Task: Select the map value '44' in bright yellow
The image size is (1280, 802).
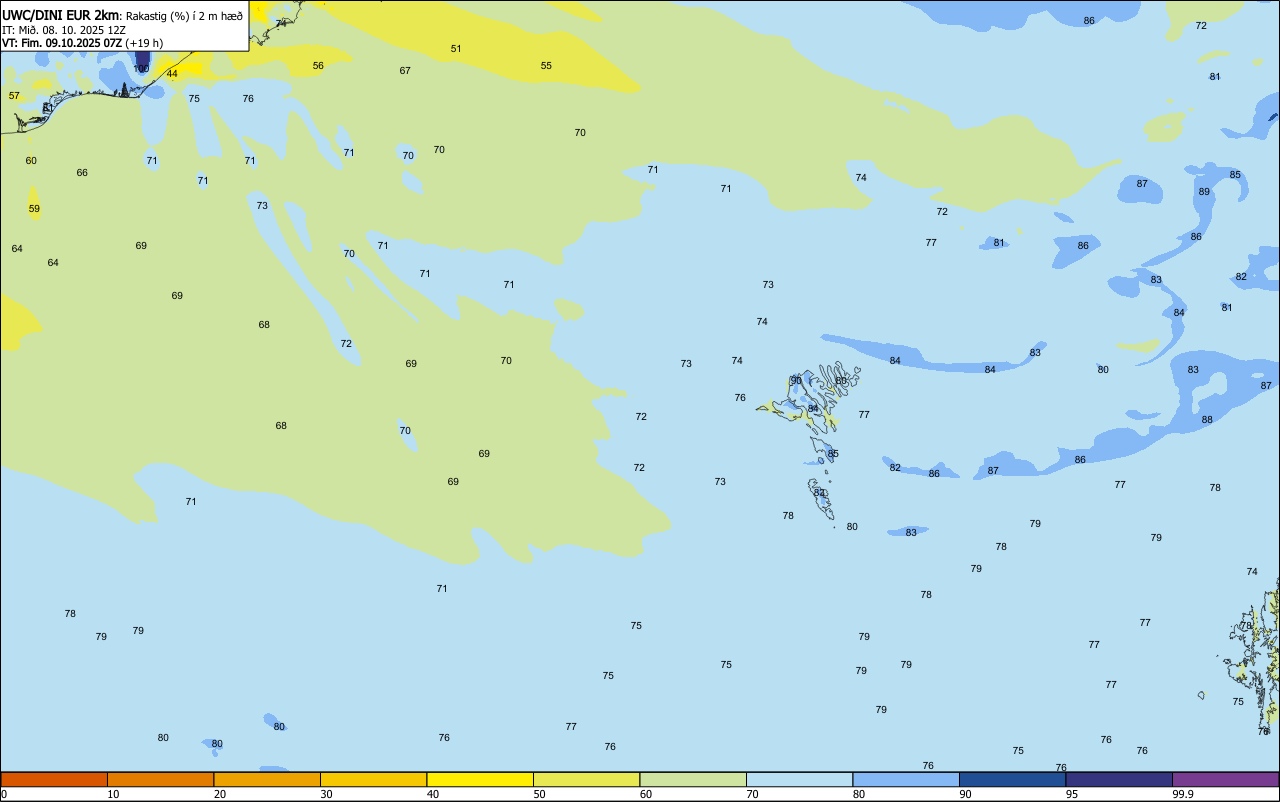Action: [172, 73]
